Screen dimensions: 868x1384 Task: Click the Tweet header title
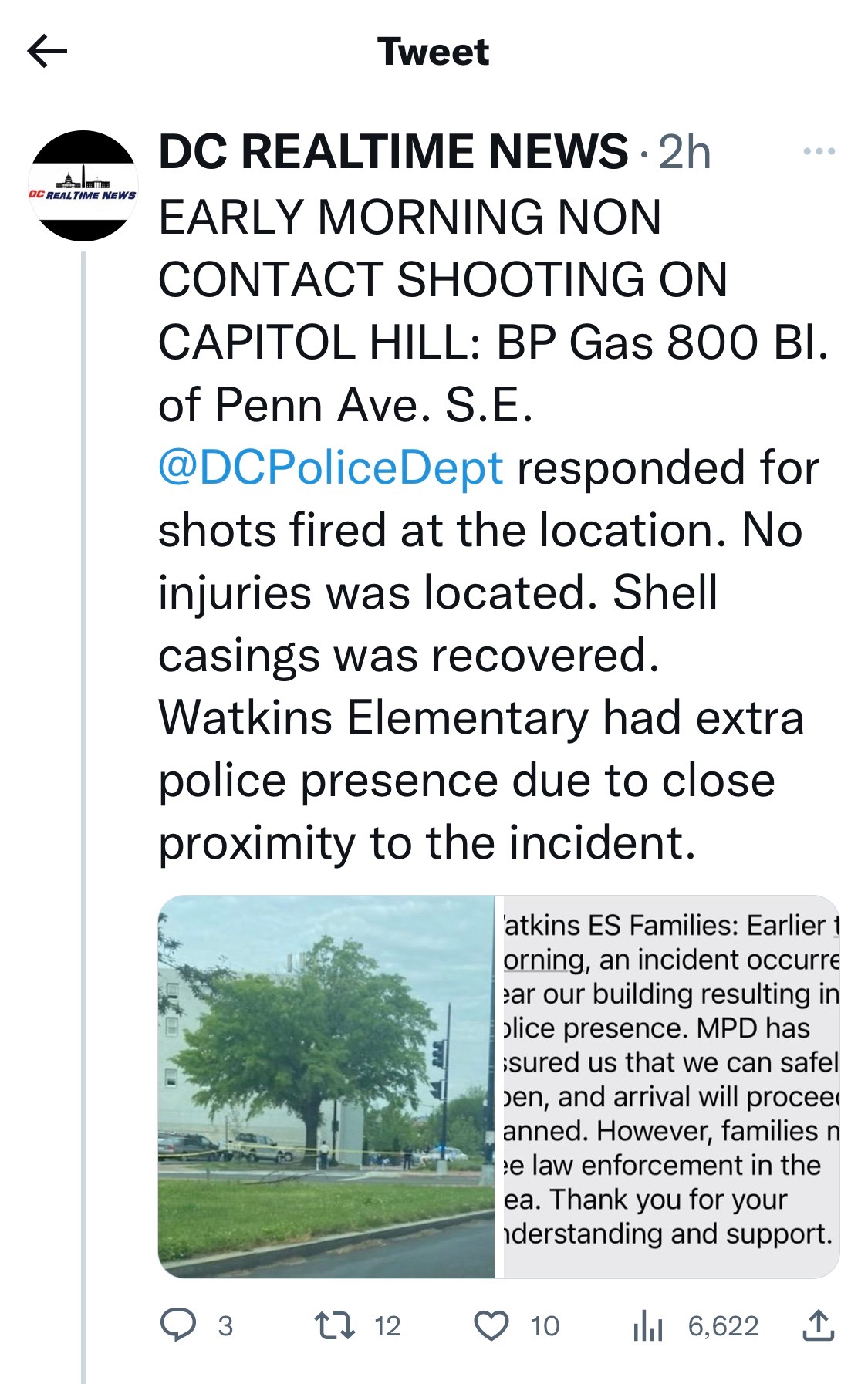[434, 52]
